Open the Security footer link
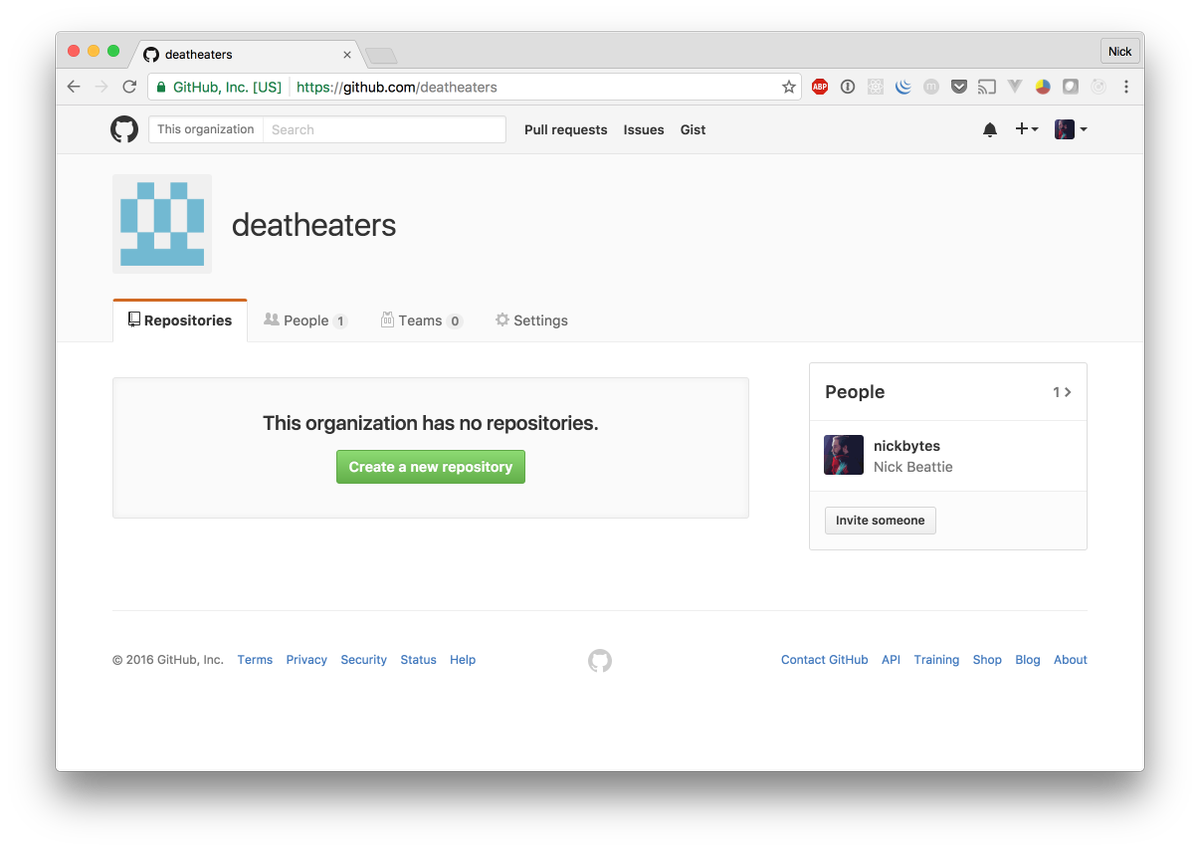Image resolution: width=1200 pixels, height=851 pixels. pos(364,660)
